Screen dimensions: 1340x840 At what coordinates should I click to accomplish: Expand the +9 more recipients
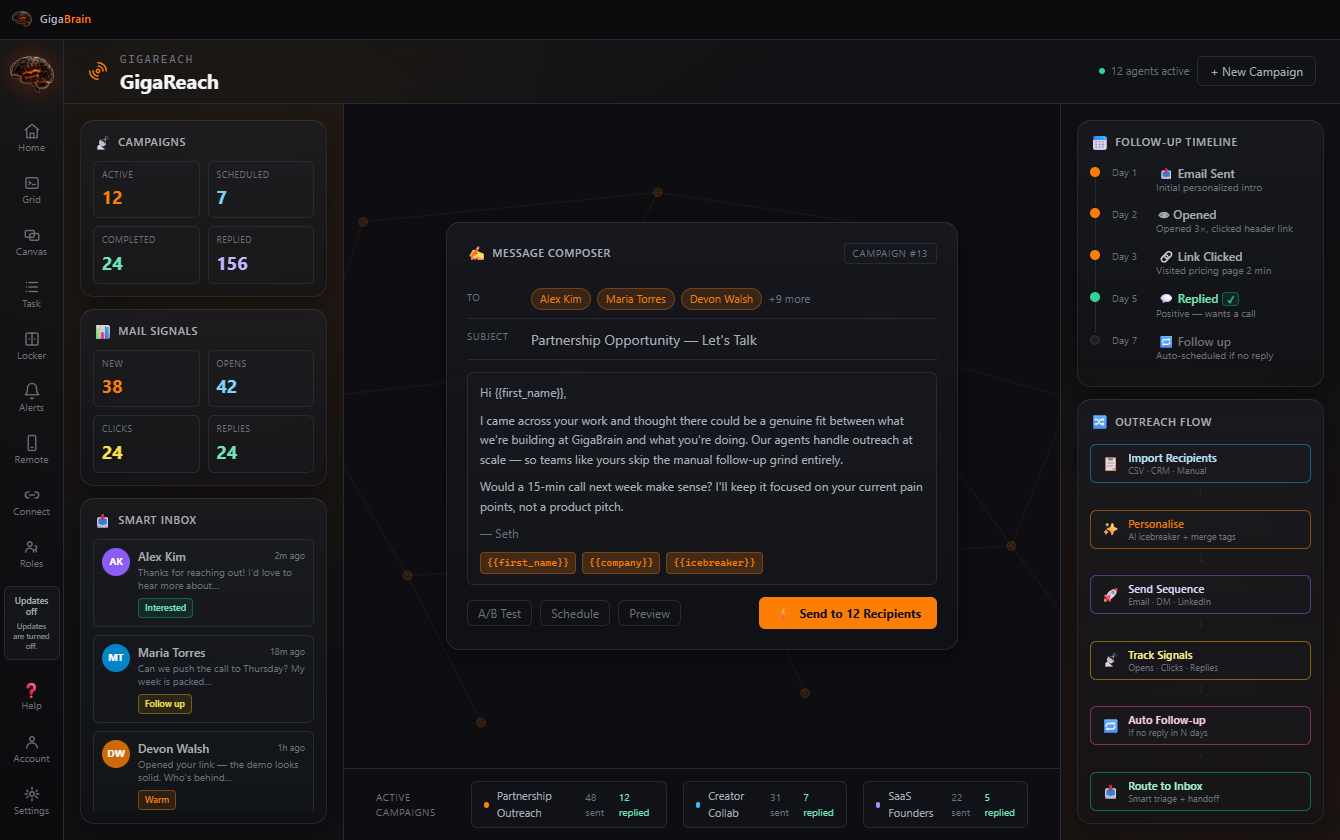click(x=789, y=299)
